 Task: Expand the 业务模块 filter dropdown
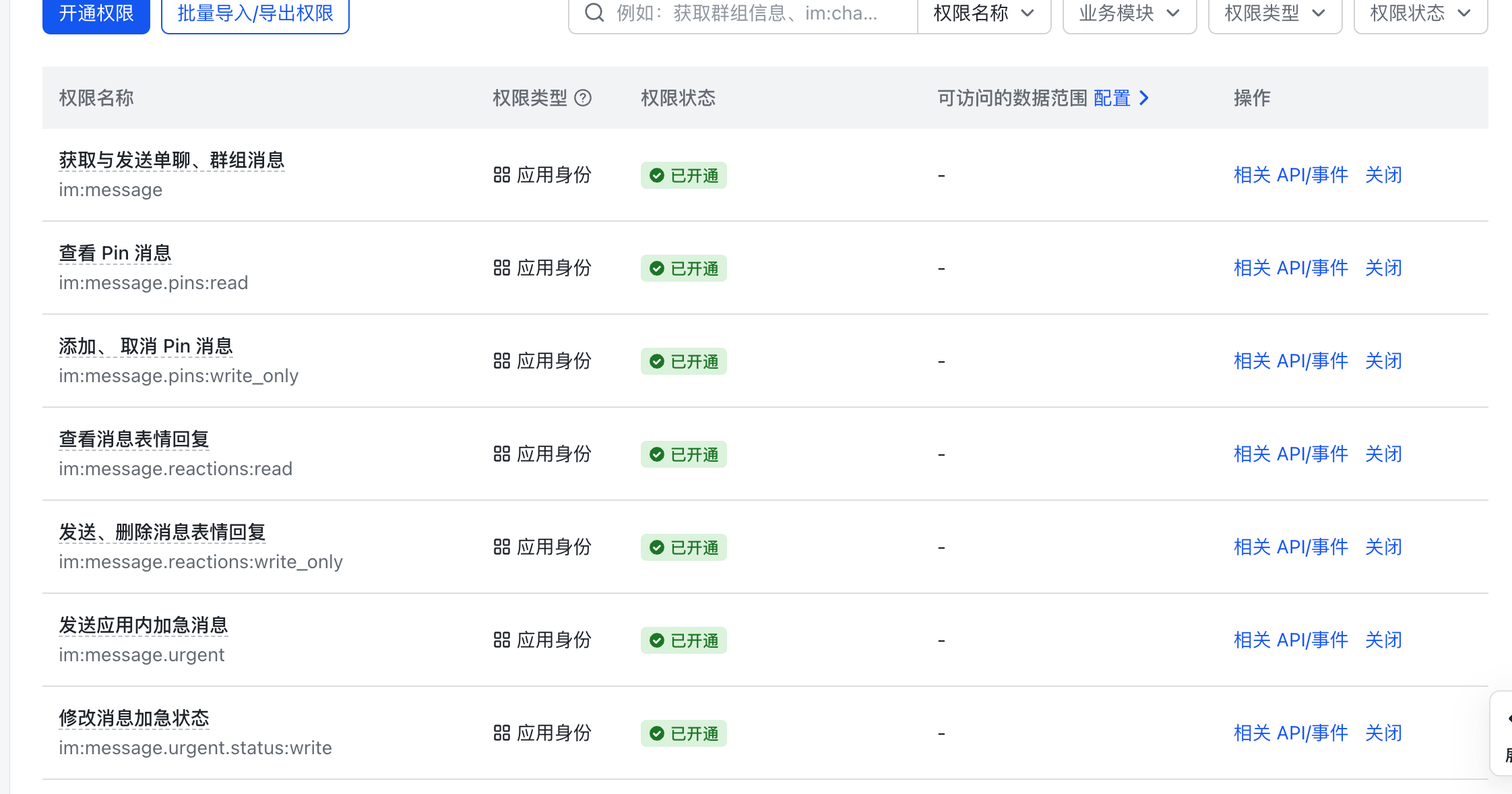tap(1129, 13)
